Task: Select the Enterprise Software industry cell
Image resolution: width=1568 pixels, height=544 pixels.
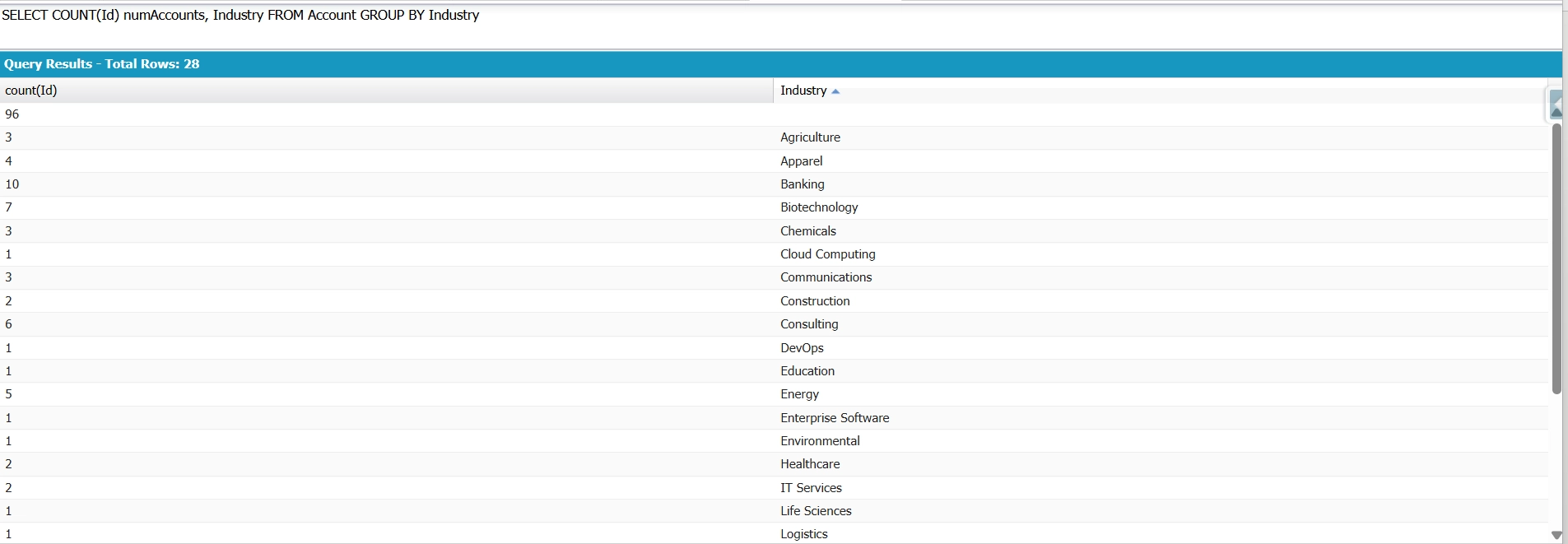Action: 835,418
